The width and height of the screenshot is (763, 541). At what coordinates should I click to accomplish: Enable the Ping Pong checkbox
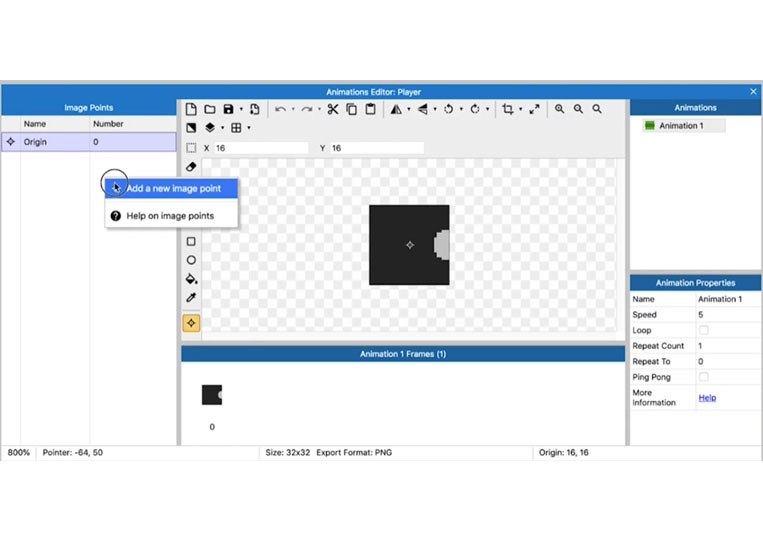[x=704, y=377]
